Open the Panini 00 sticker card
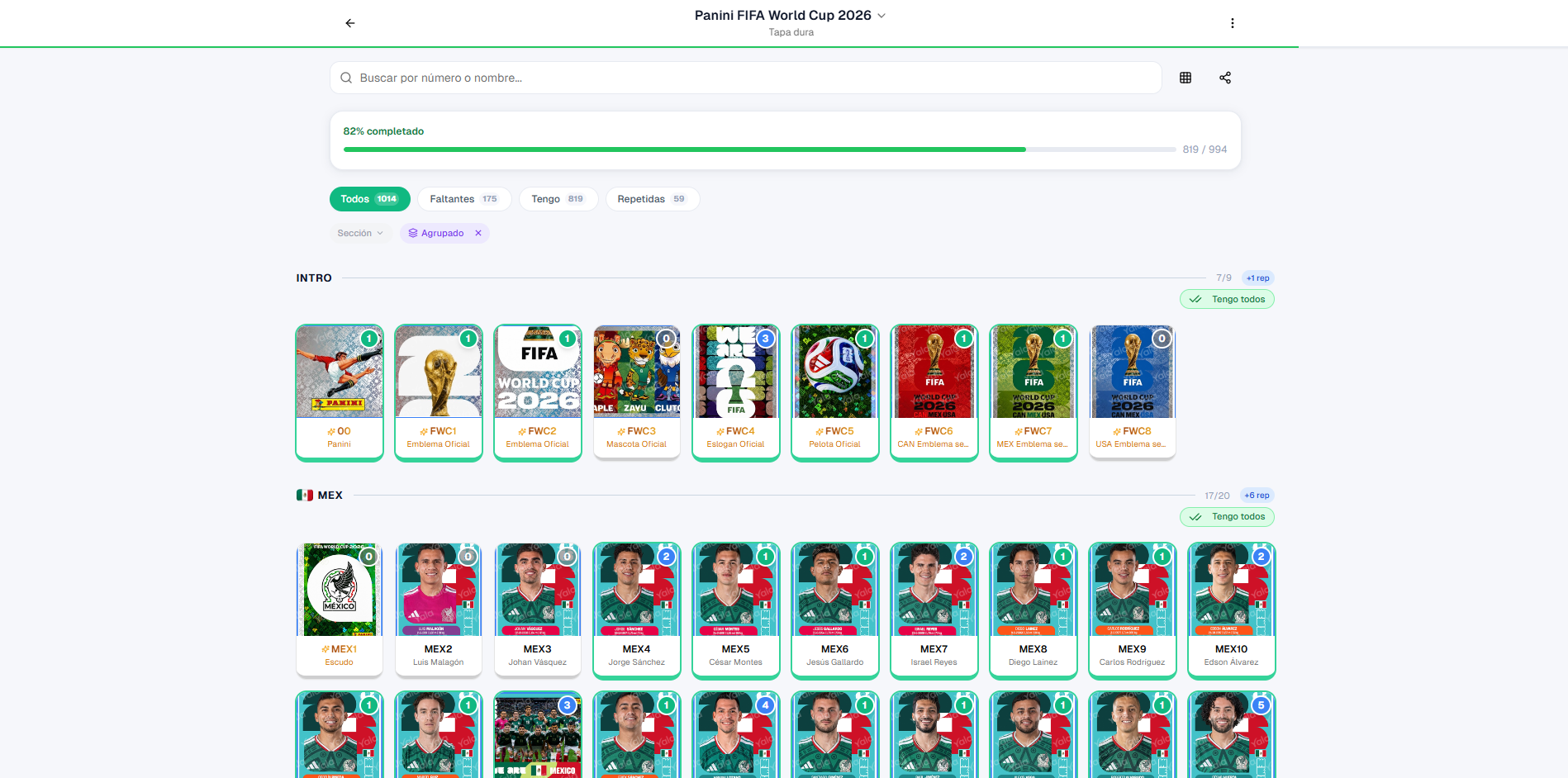 [x=340, y=392]
